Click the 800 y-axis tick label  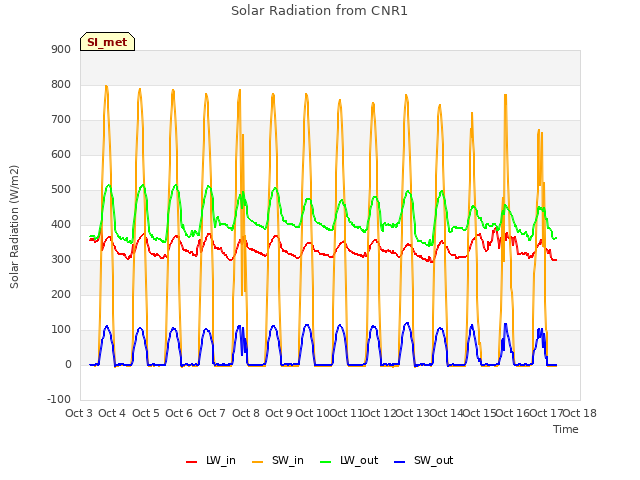click(x=61, y=84)
